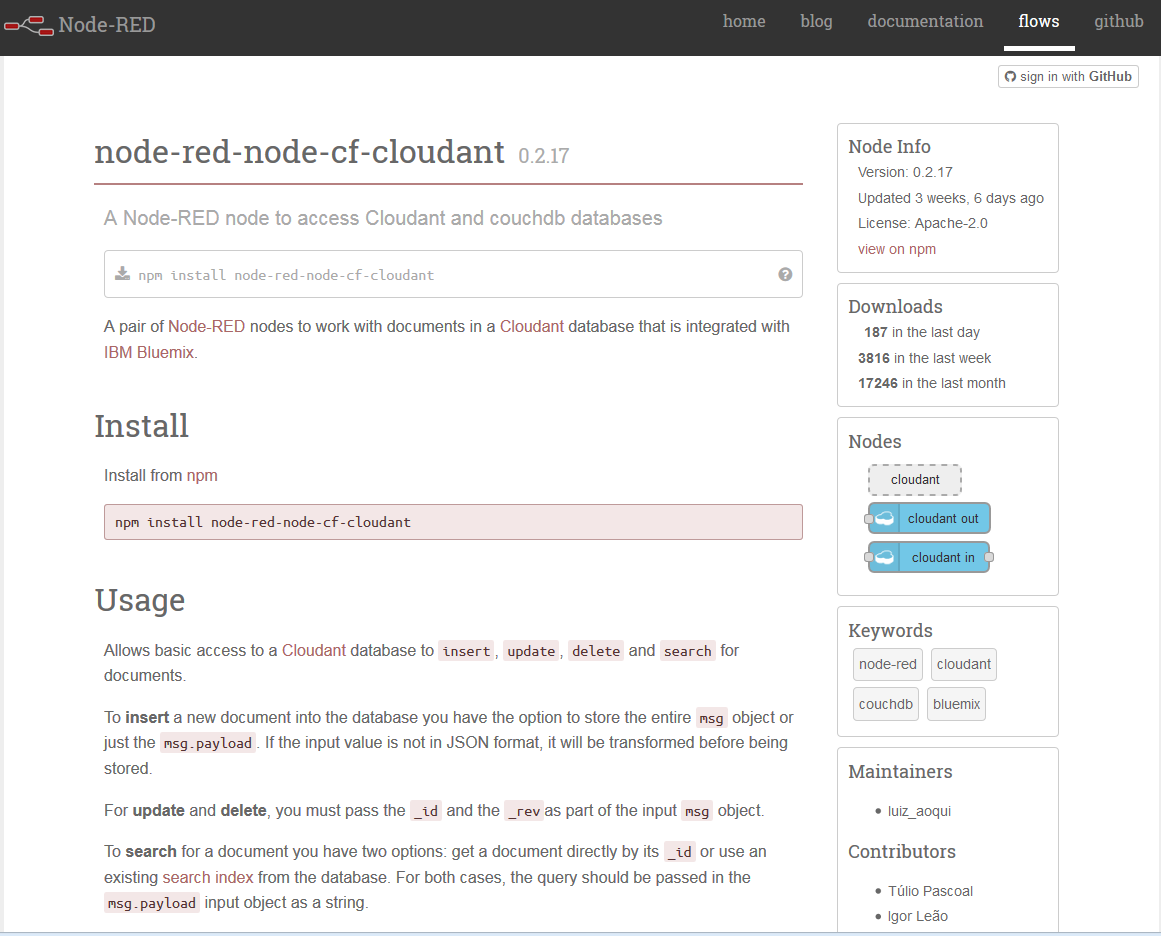Click the couchdb keyword tag
The width and height of the screenshot is (1161, 936).
(x=886, y=704)
